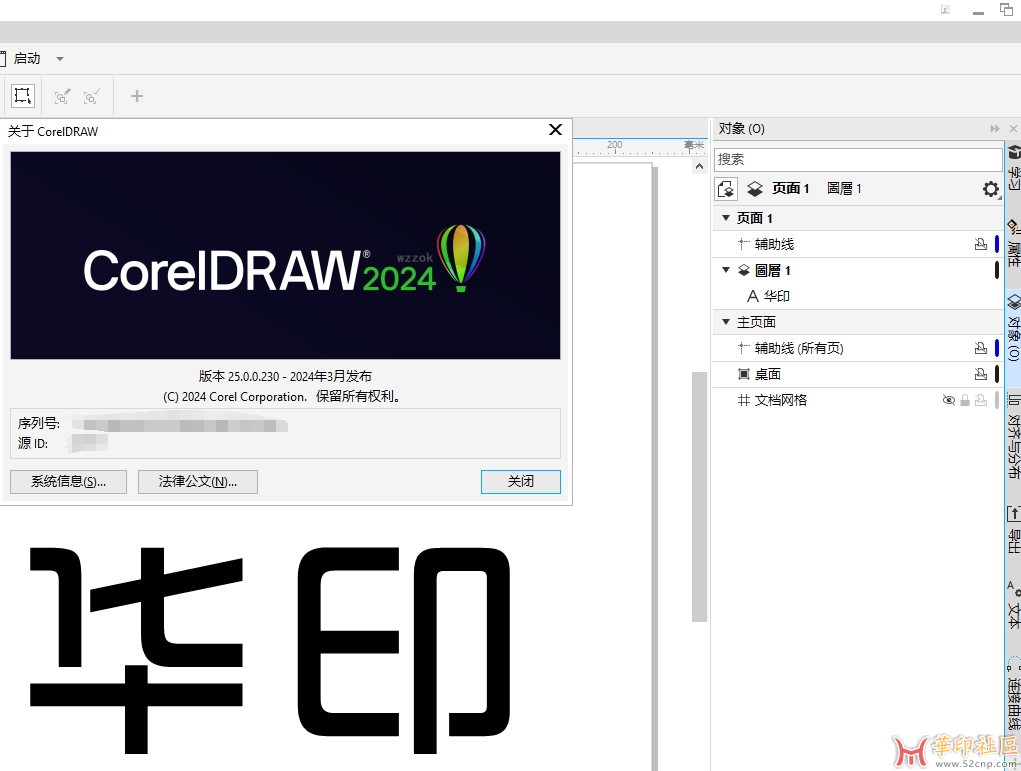1021x771 pixels.
Task: Switch to the 连接曲线 docker tab
Action: (1014, 694)
